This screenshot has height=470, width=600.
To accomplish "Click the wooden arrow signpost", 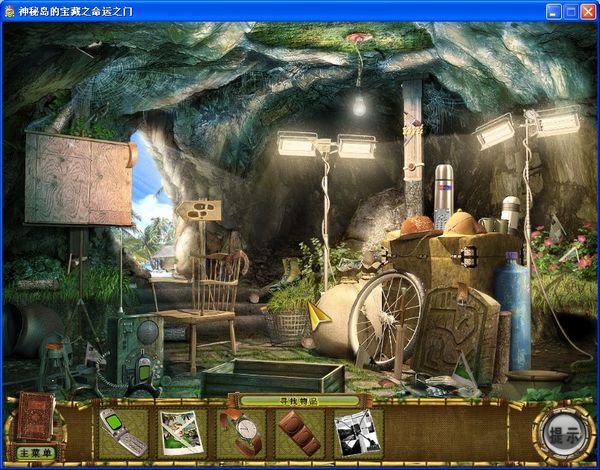I will click(199, 211).
